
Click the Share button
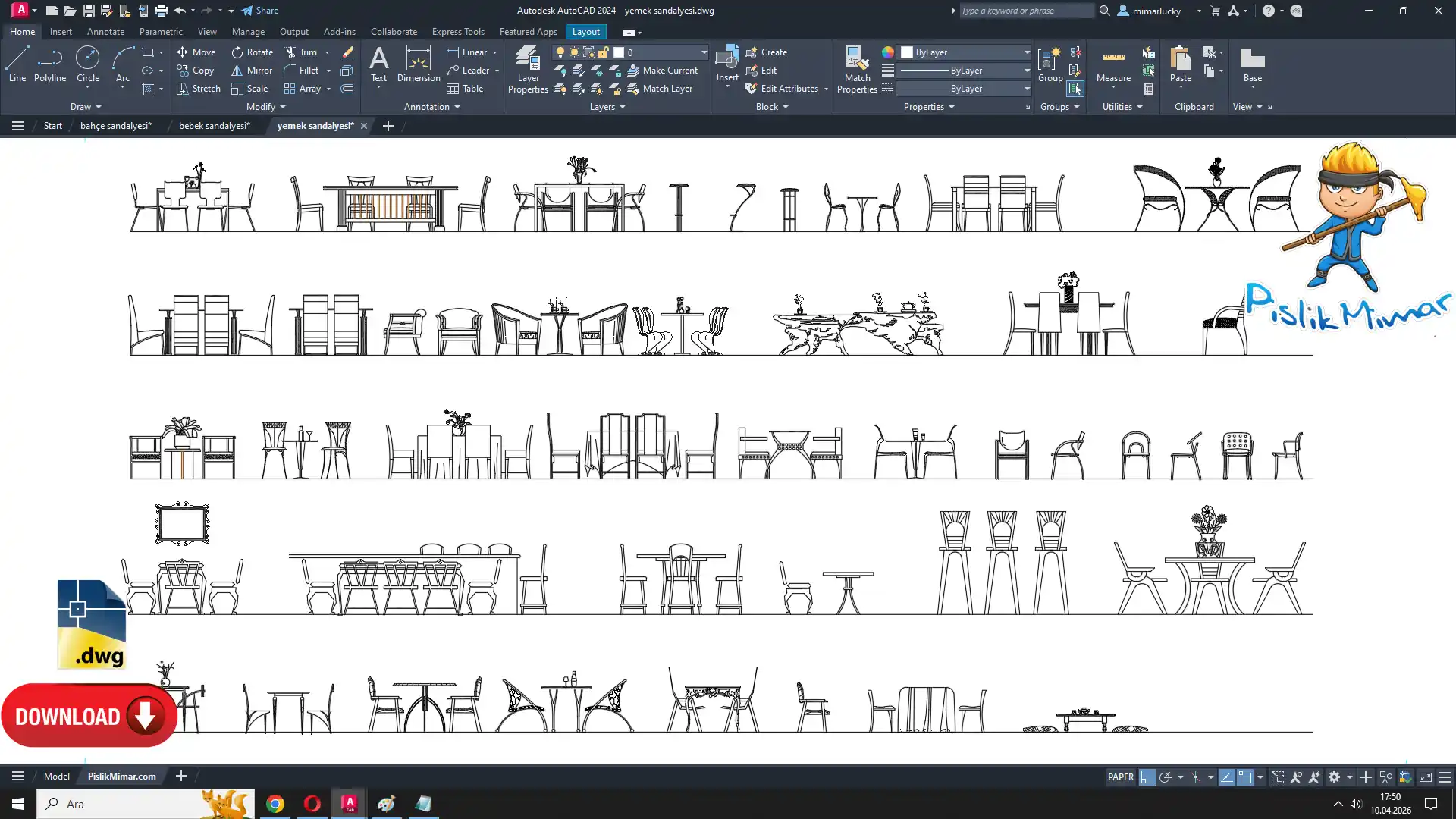pos(260,11)
